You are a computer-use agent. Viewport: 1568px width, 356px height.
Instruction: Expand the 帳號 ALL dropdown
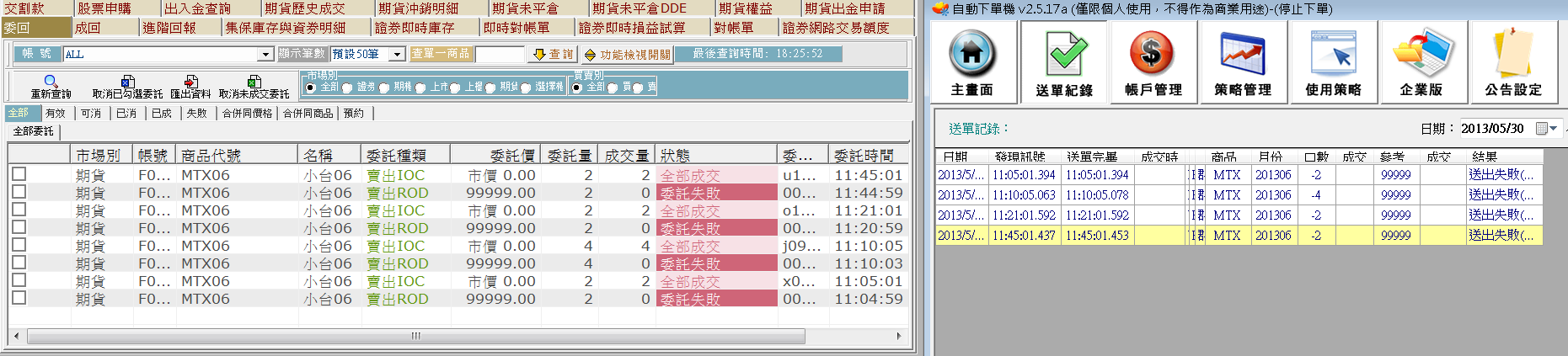coord(265,54)
